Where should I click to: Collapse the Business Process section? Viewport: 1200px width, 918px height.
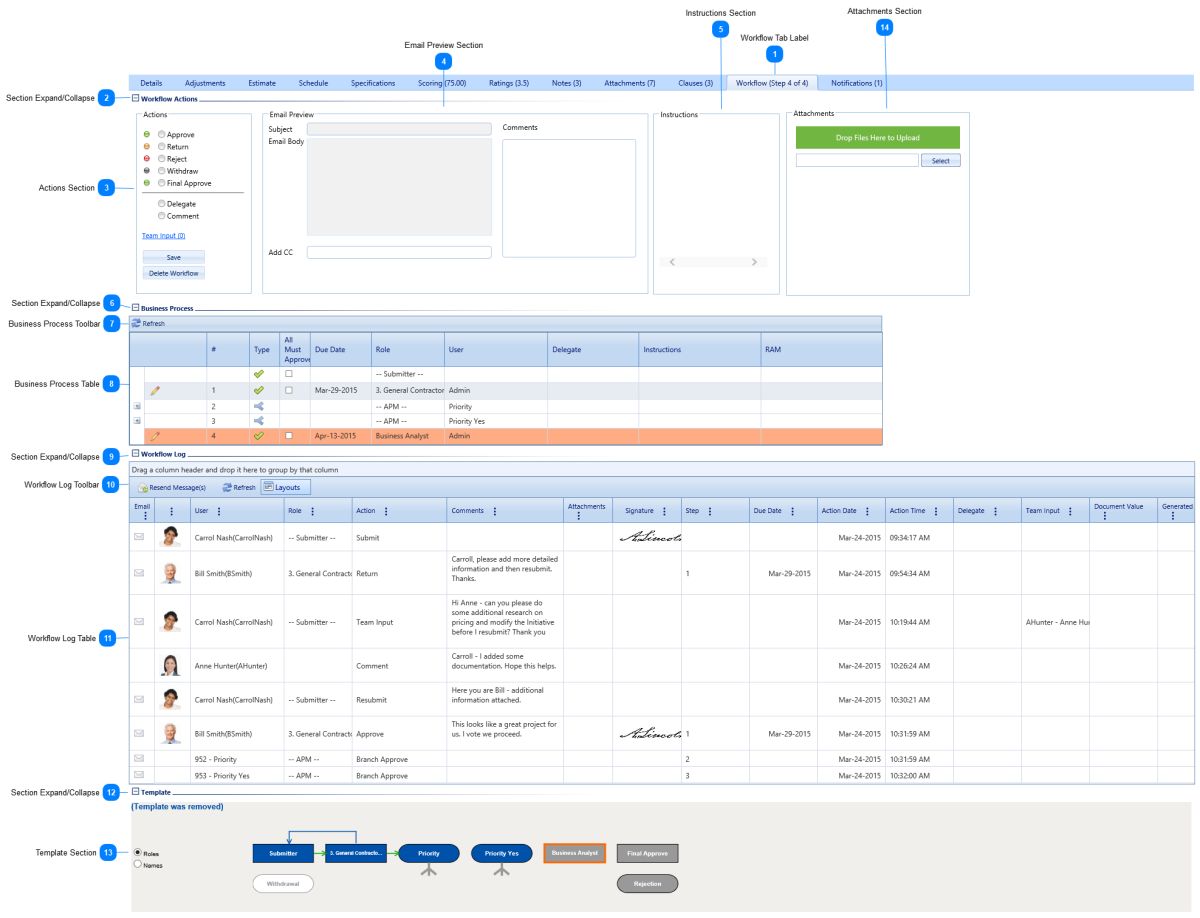tap(135, 308)
